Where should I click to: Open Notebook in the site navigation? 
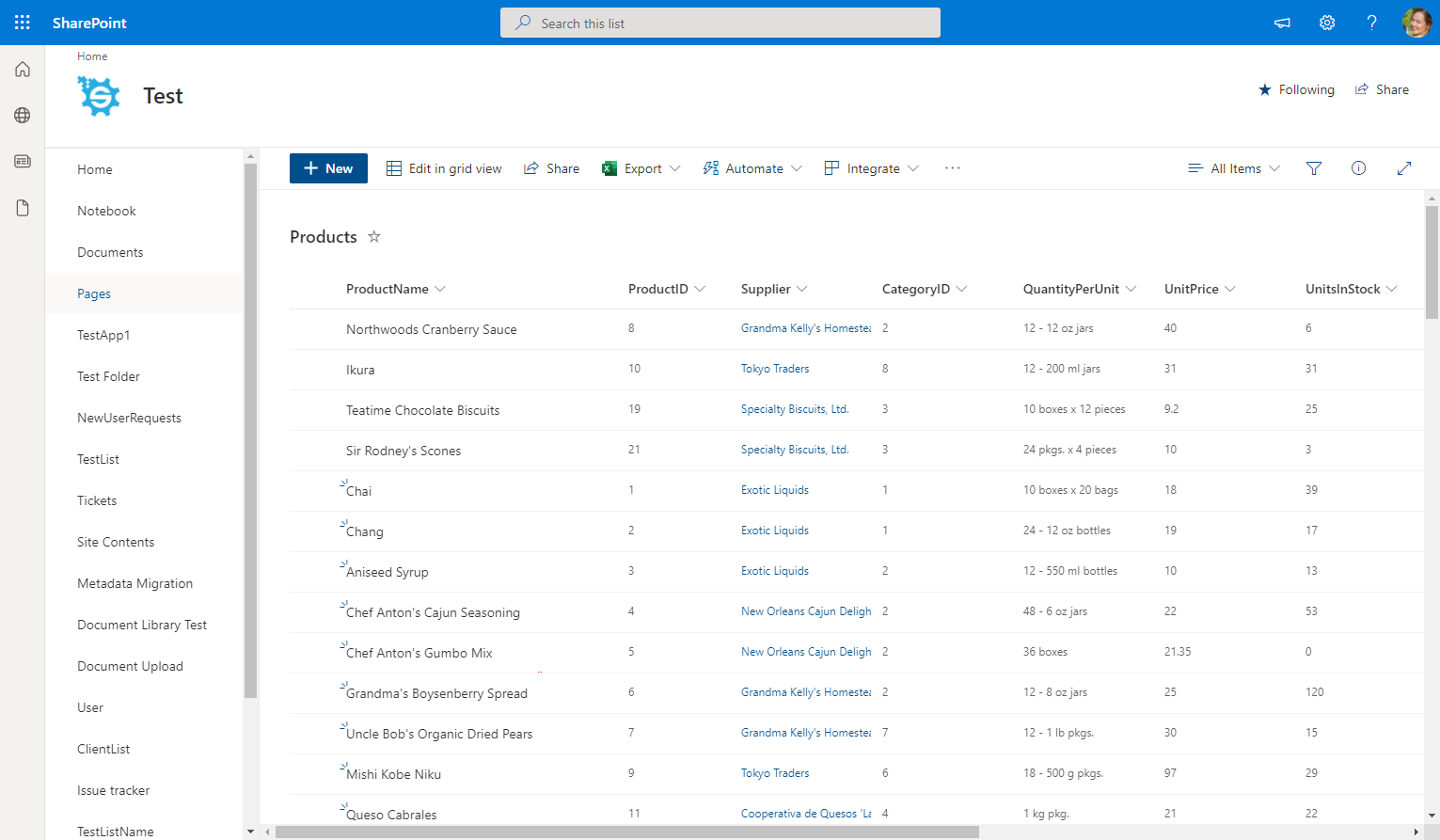[x=106, y=211]
